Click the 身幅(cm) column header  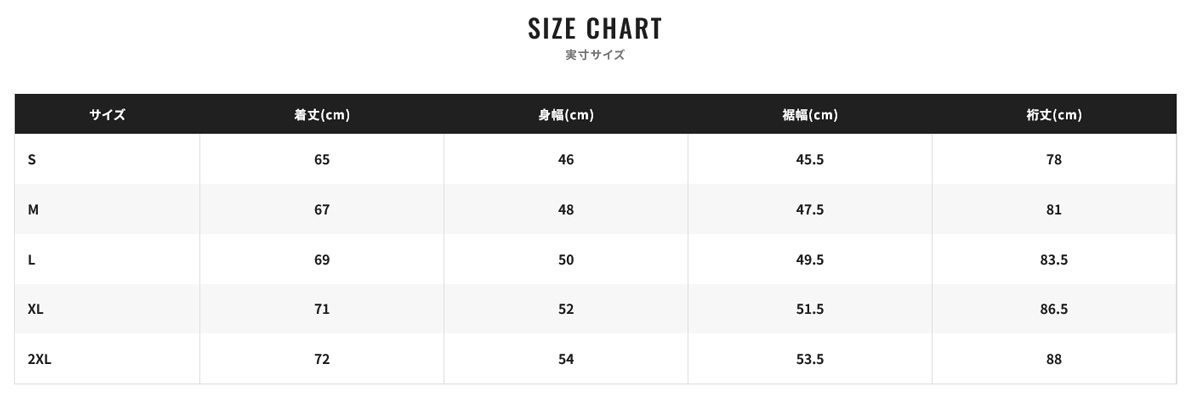(x=566, y=115)
